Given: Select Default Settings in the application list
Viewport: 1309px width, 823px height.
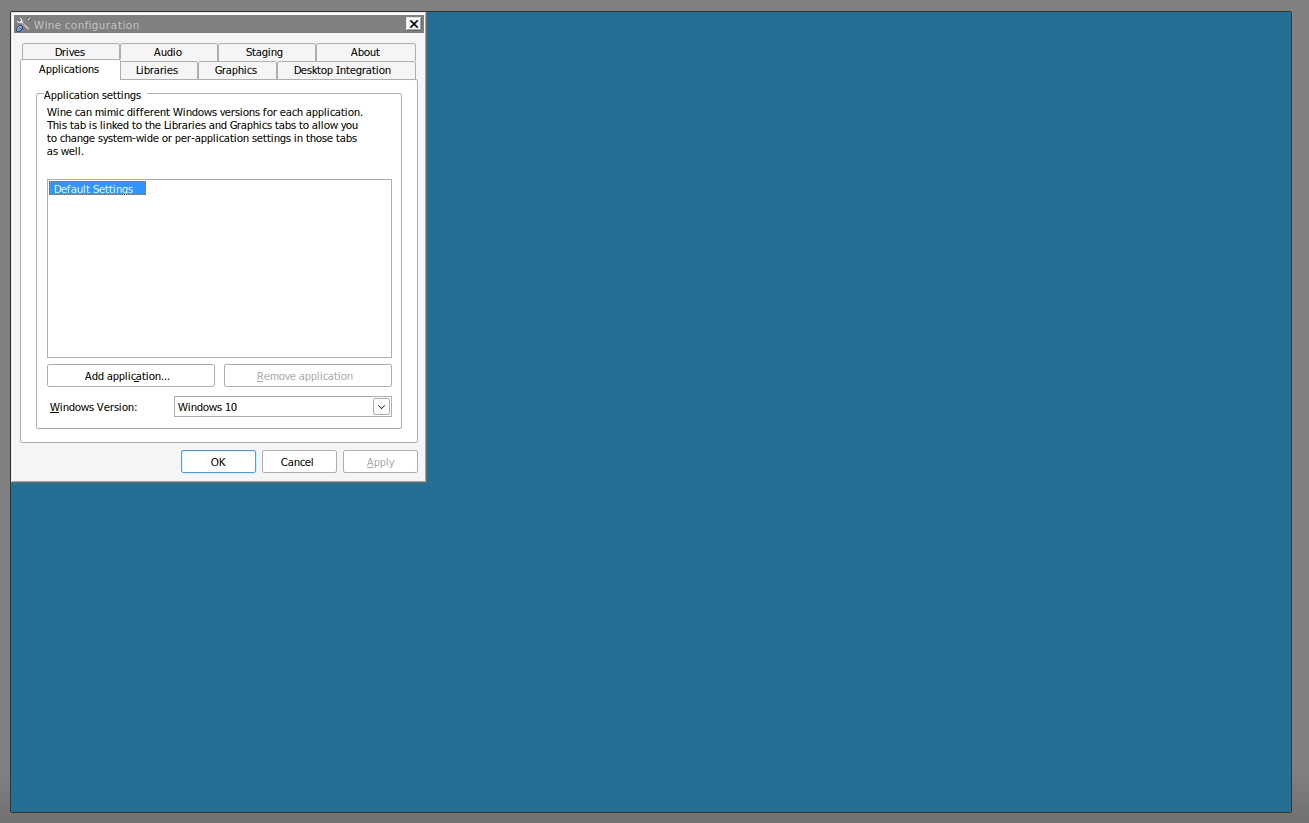Looking at the screenshot, I should [96, 188].
